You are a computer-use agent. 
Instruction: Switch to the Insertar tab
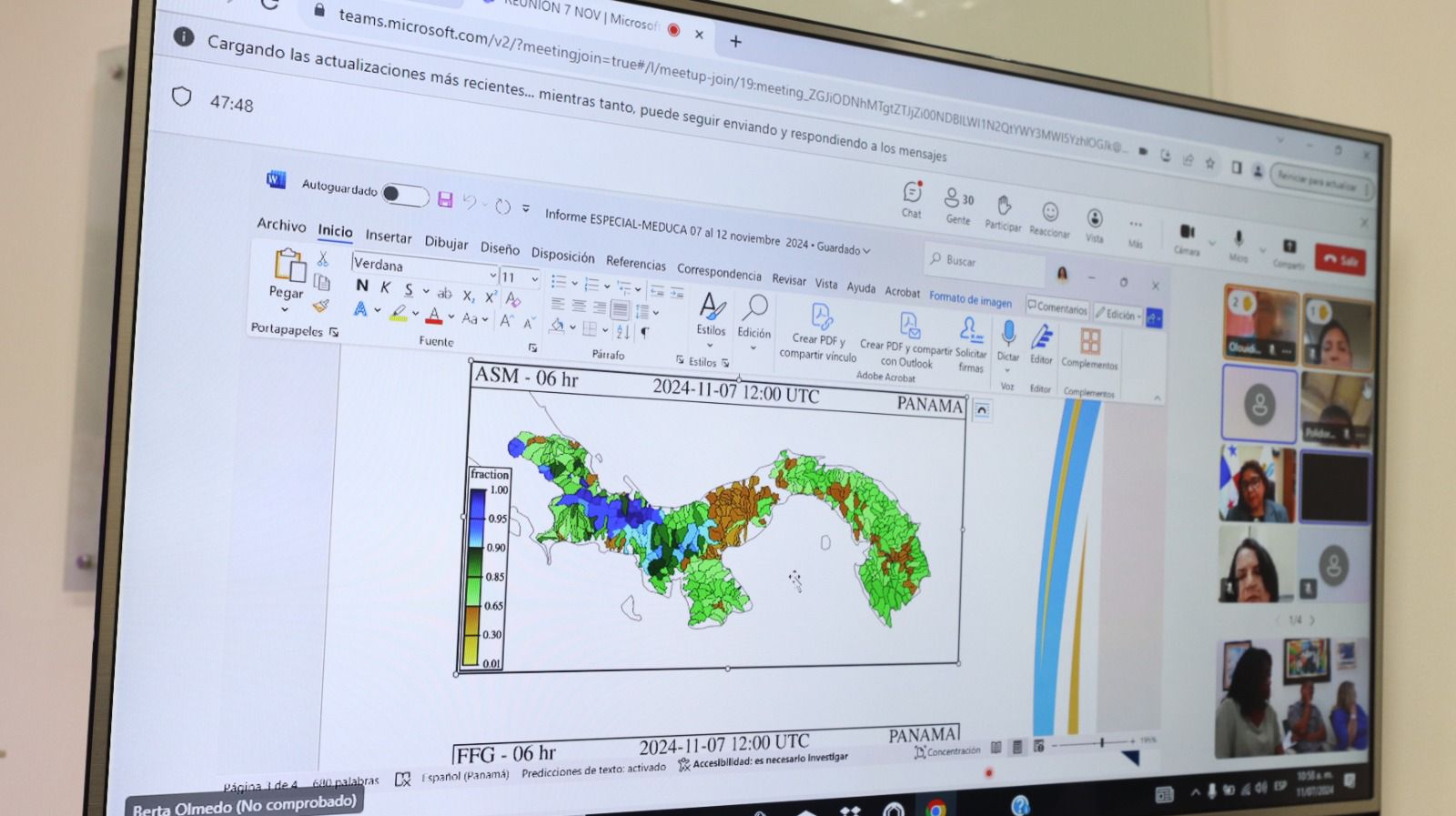(389, 237)
